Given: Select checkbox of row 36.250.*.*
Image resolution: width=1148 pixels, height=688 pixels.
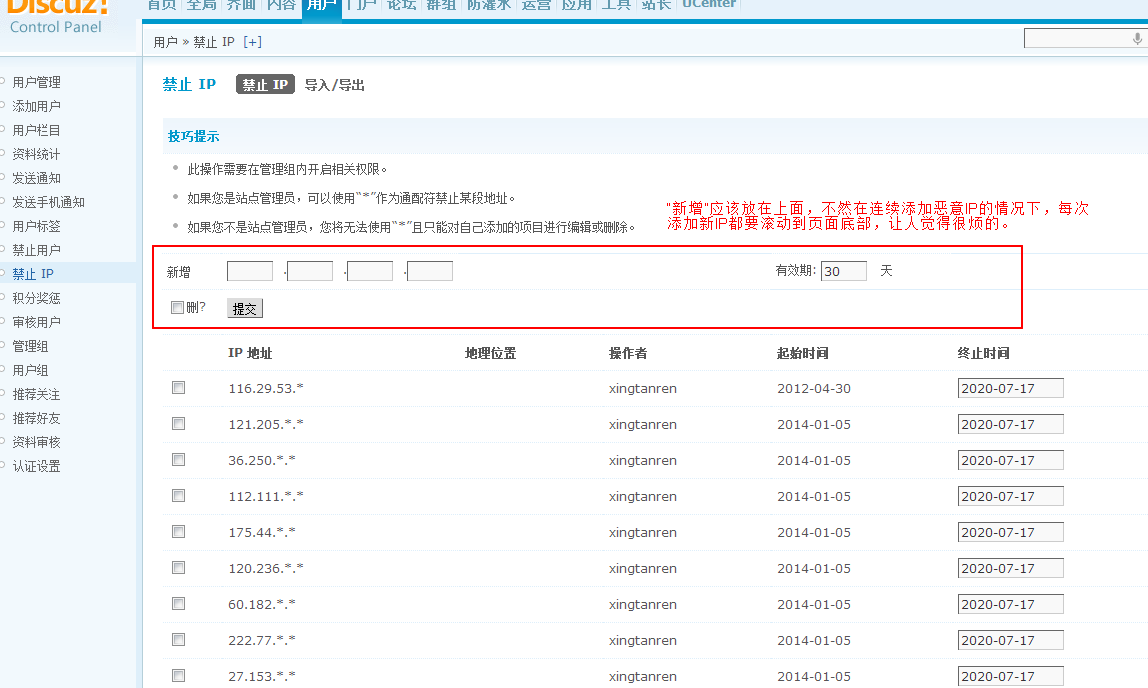Looking at the screenshot, I should click(x=179, y=460).
